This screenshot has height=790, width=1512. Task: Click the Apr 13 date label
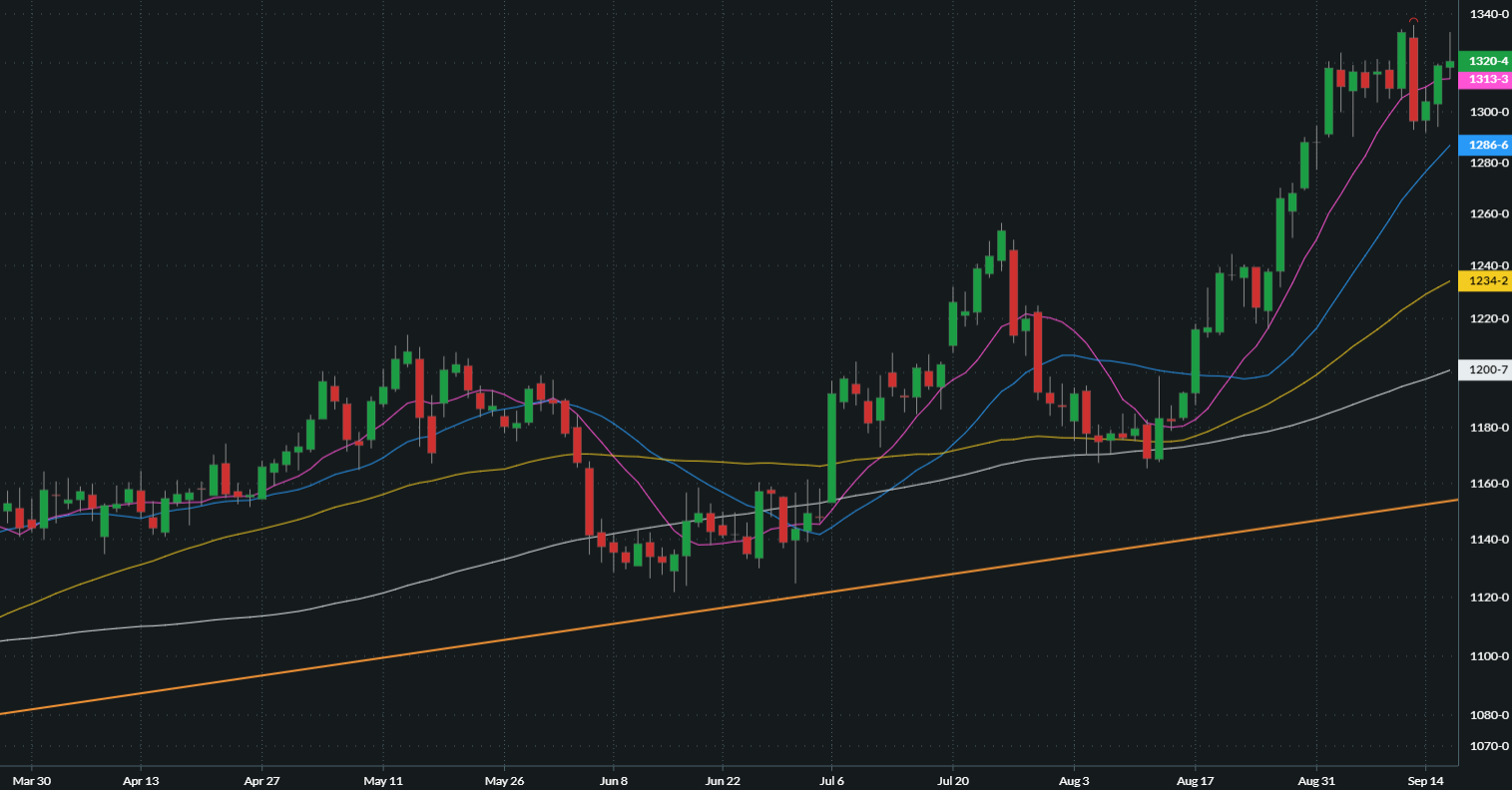141,780
